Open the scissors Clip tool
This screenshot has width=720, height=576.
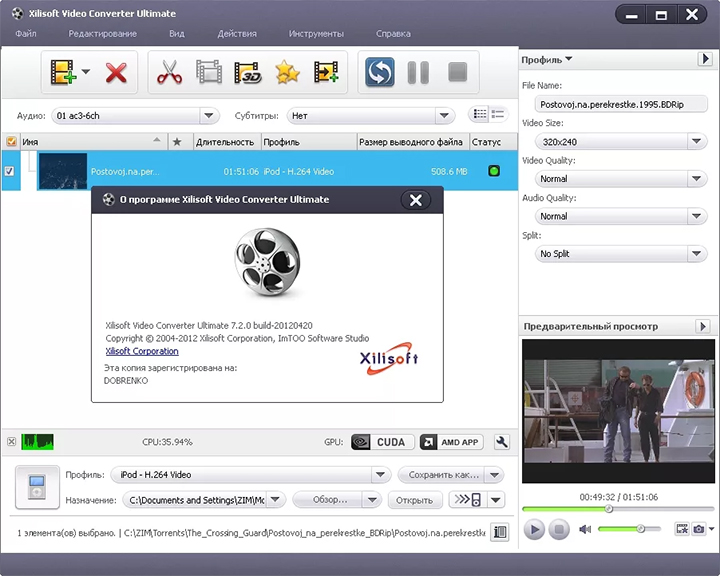click(x=169, y=72)
